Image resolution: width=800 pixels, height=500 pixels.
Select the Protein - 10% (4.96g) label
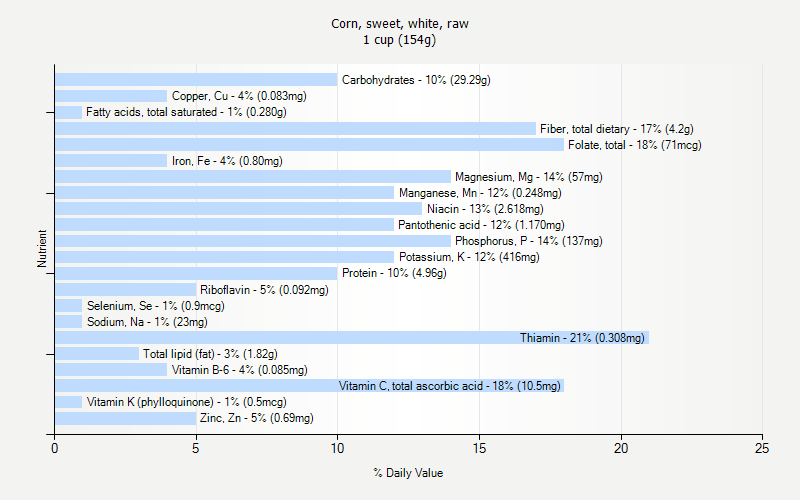[x=394, y=273]
